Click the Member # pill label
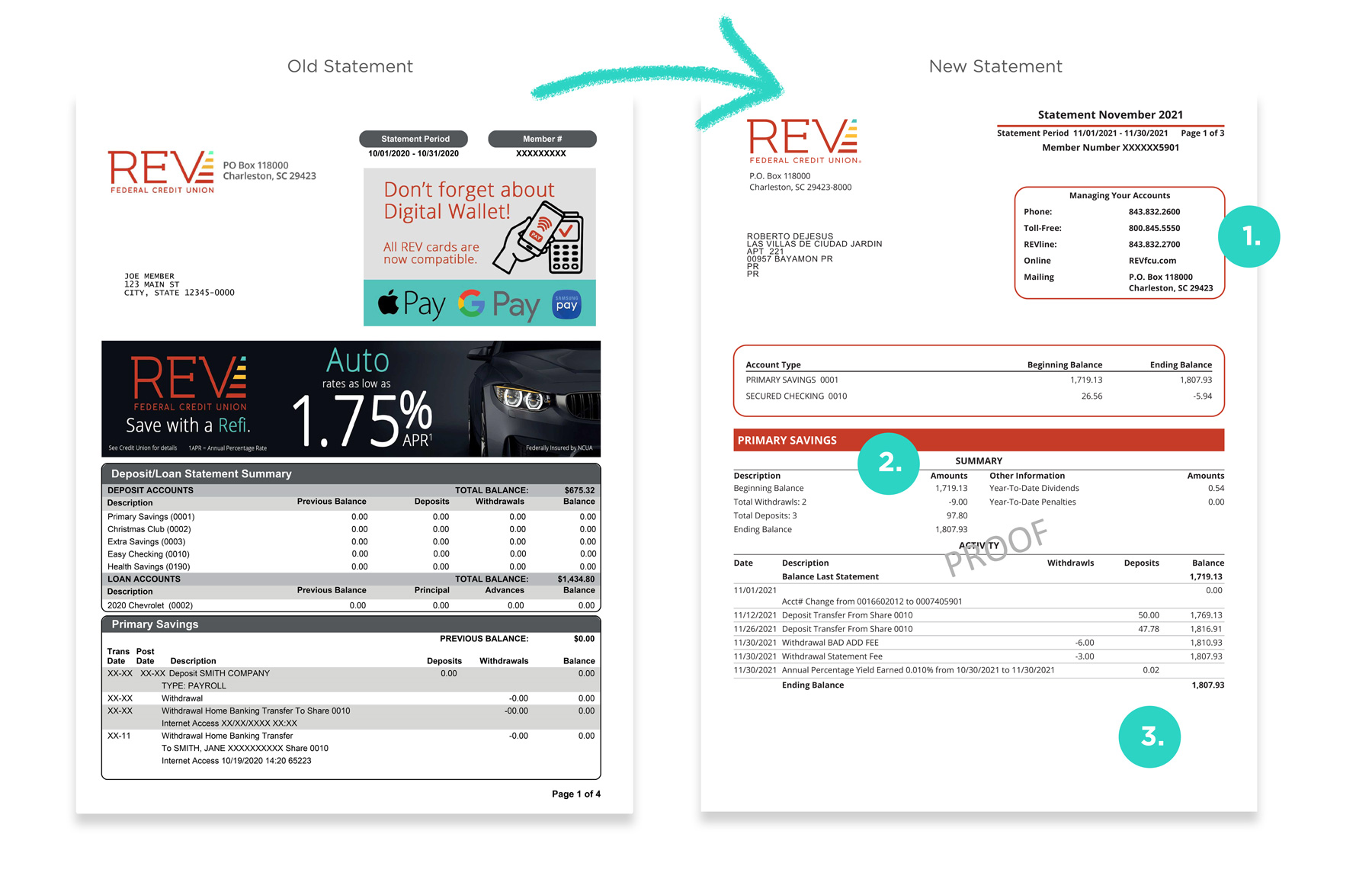Viewport: 1372px width, 876px height. tap(542, 139)
